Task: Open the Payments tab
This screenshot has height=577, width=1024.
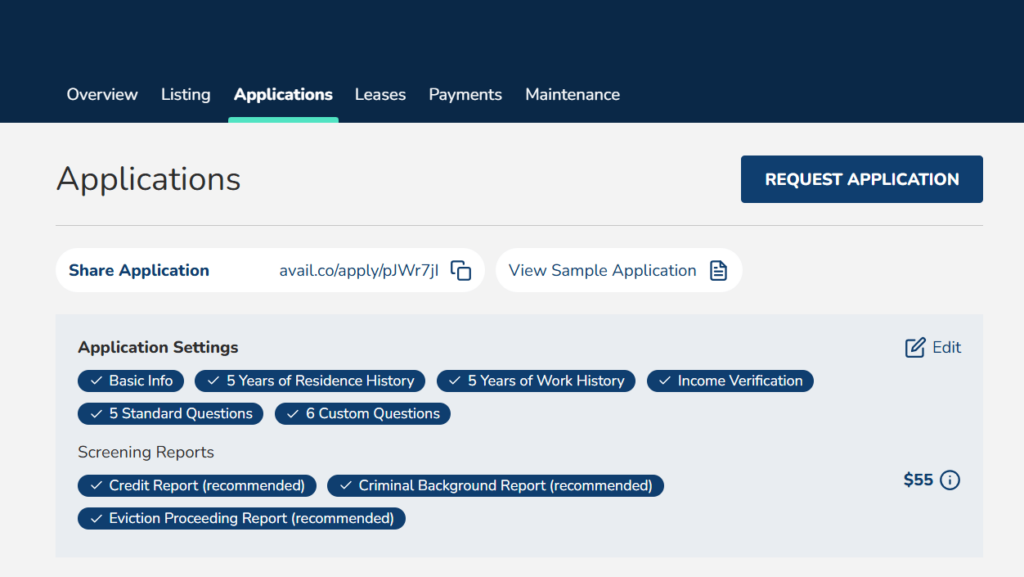Action: [x=465, y=94]
